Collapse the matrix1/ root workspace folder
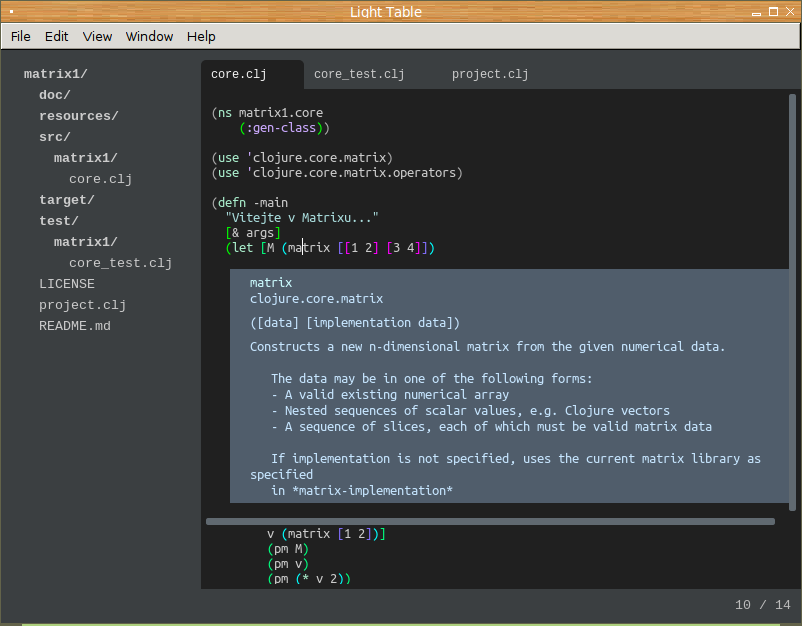 [56, 74]
